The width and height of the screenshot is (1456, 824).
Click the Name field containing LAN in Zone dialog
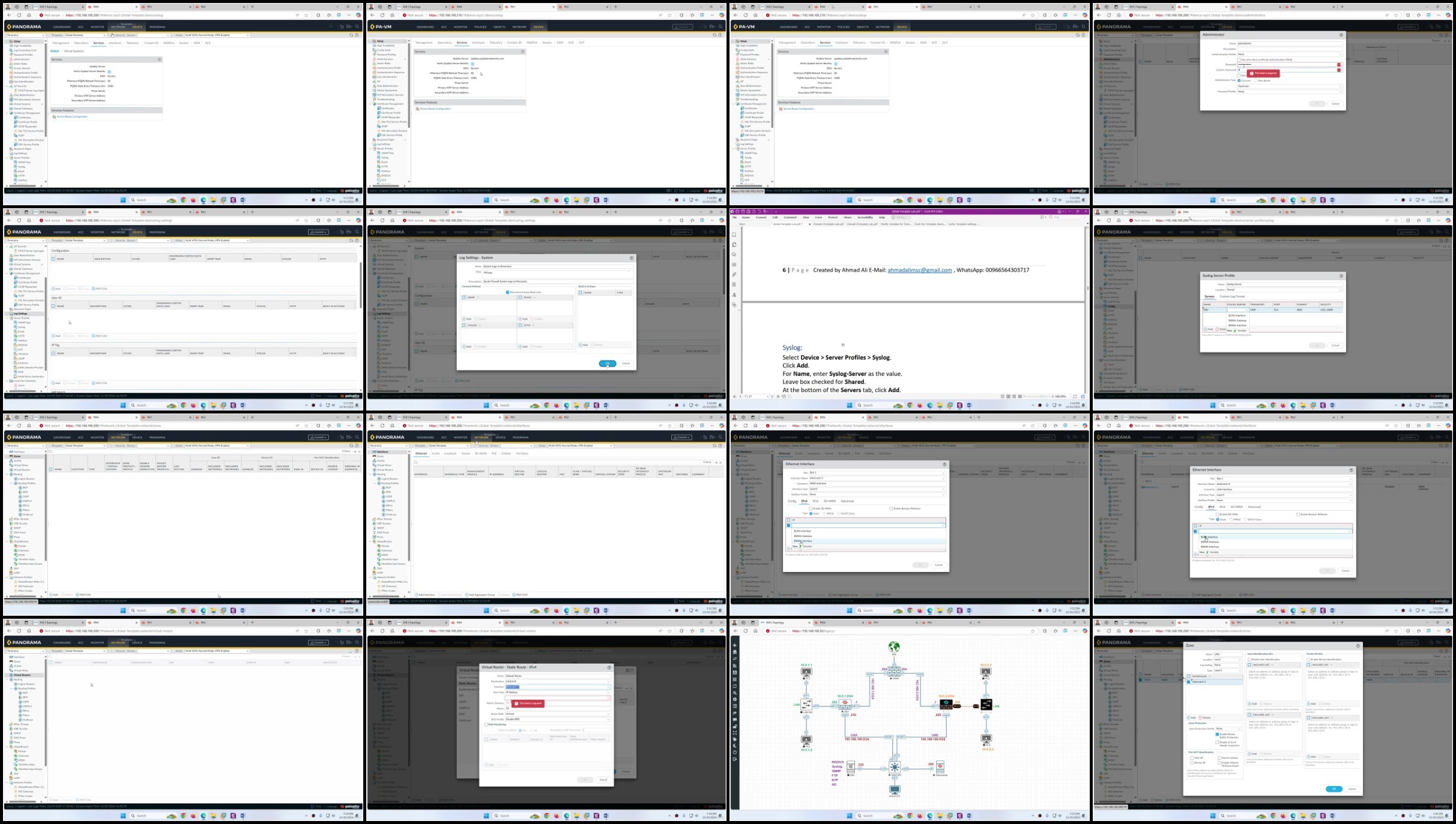[1228, 654]
